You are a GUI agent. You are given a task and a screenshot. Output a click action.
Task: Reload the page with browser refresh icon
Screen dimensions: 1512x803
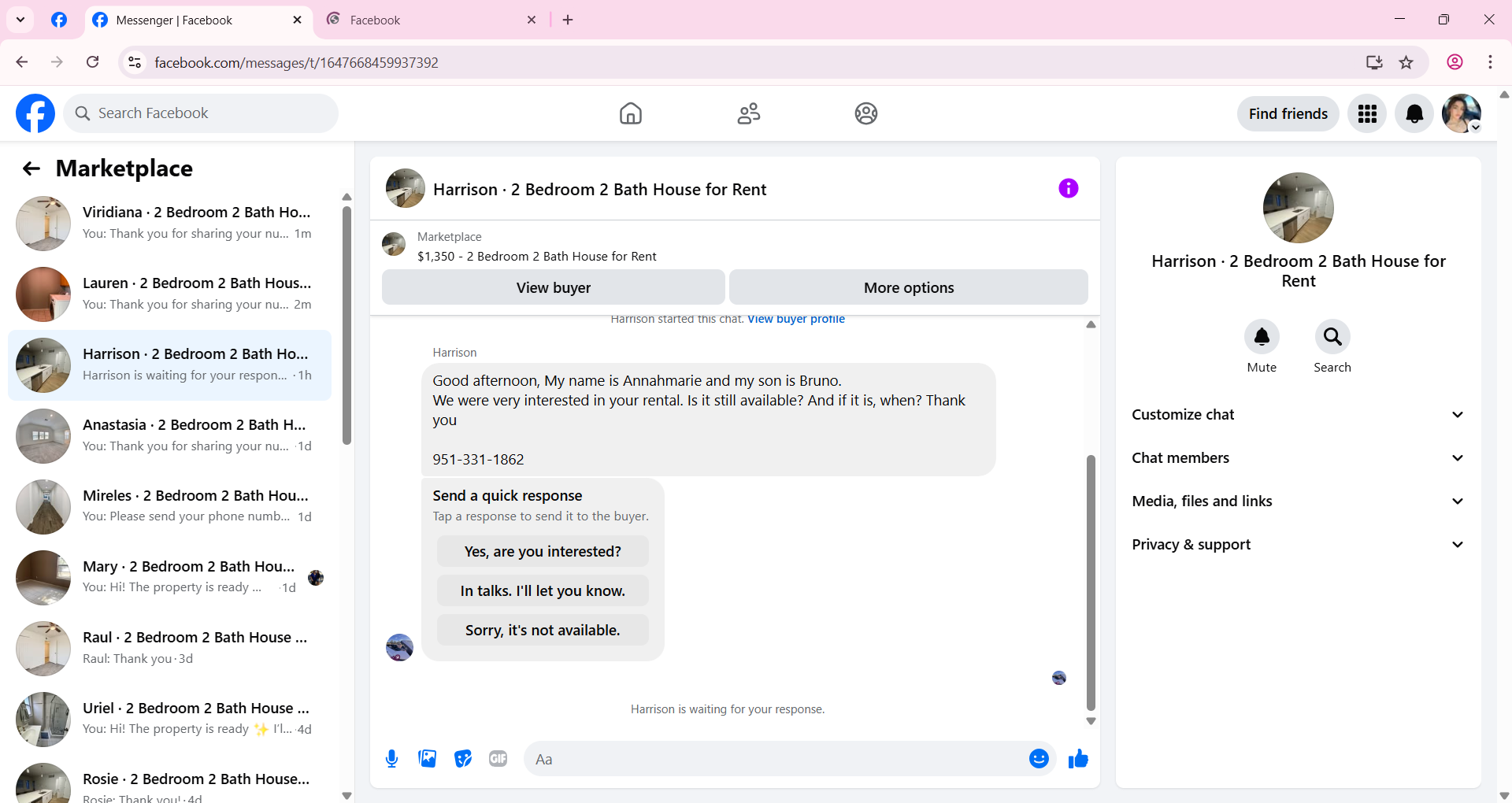tap(92, 62)
